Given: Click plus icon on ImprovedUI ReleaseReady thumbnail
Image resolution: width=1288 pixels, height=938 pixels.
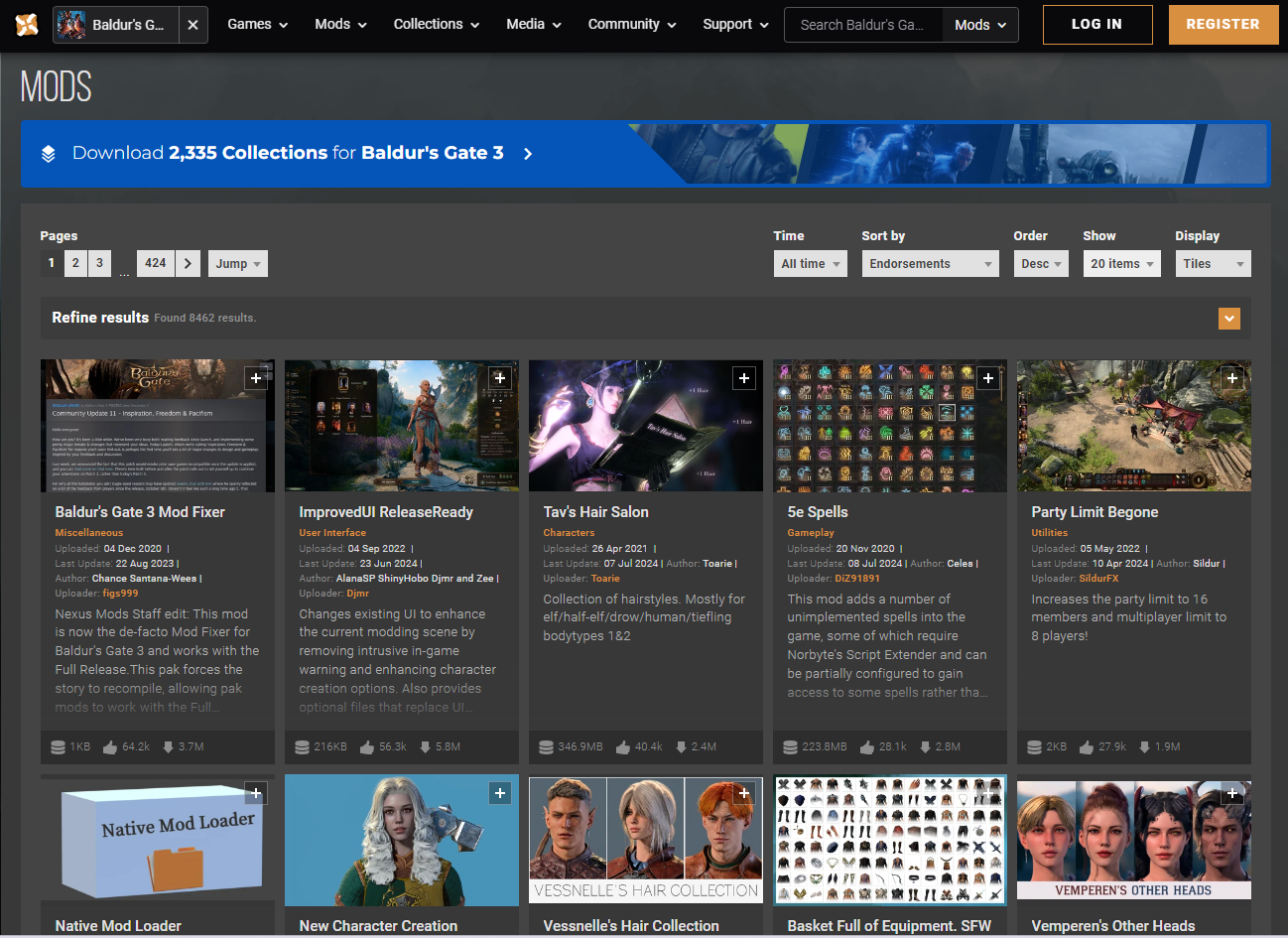Looking at the screenshot, I should tap(500, 378).
